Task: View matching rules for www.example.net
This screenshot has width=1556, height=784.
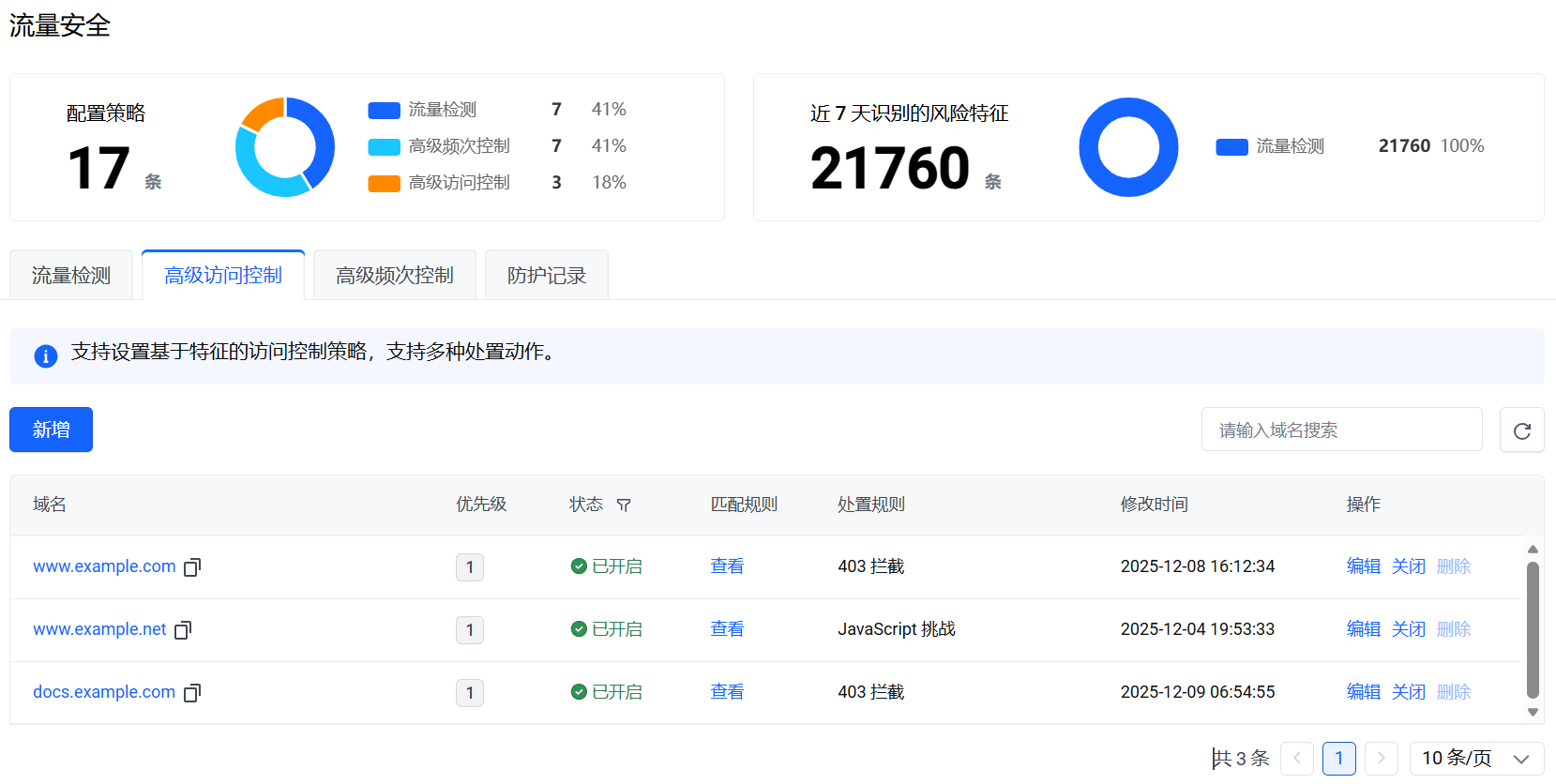Action: pos(727,629)
